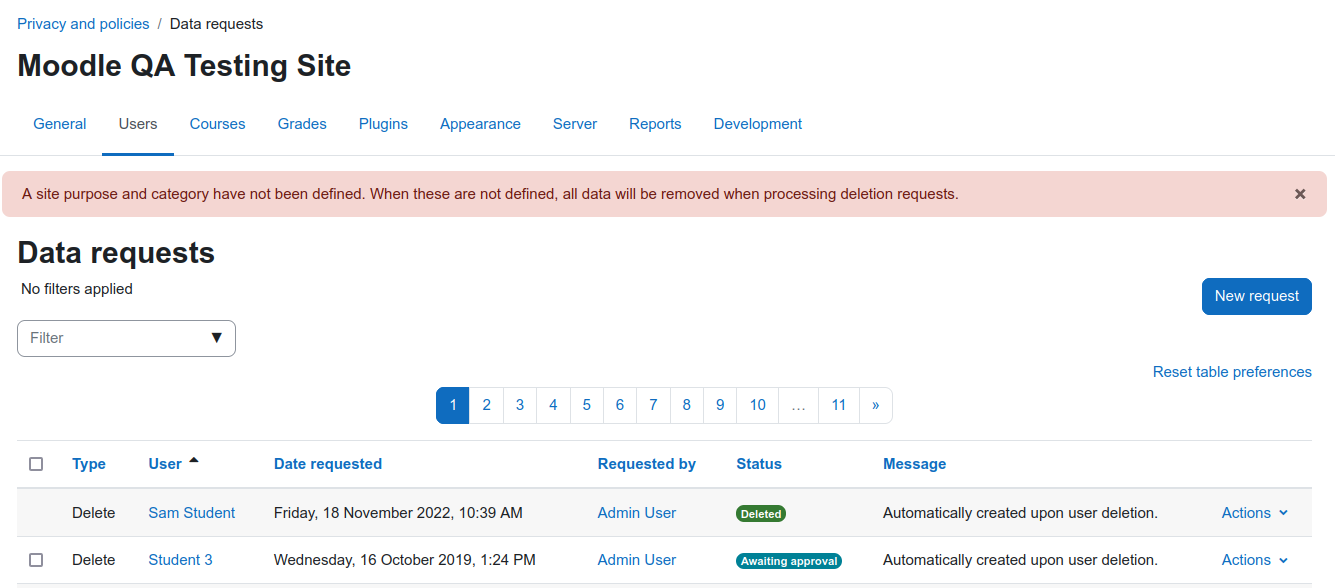Screen dimensions: 1338x588
Task: Click current page 1 in pagination
Action: 453,405
